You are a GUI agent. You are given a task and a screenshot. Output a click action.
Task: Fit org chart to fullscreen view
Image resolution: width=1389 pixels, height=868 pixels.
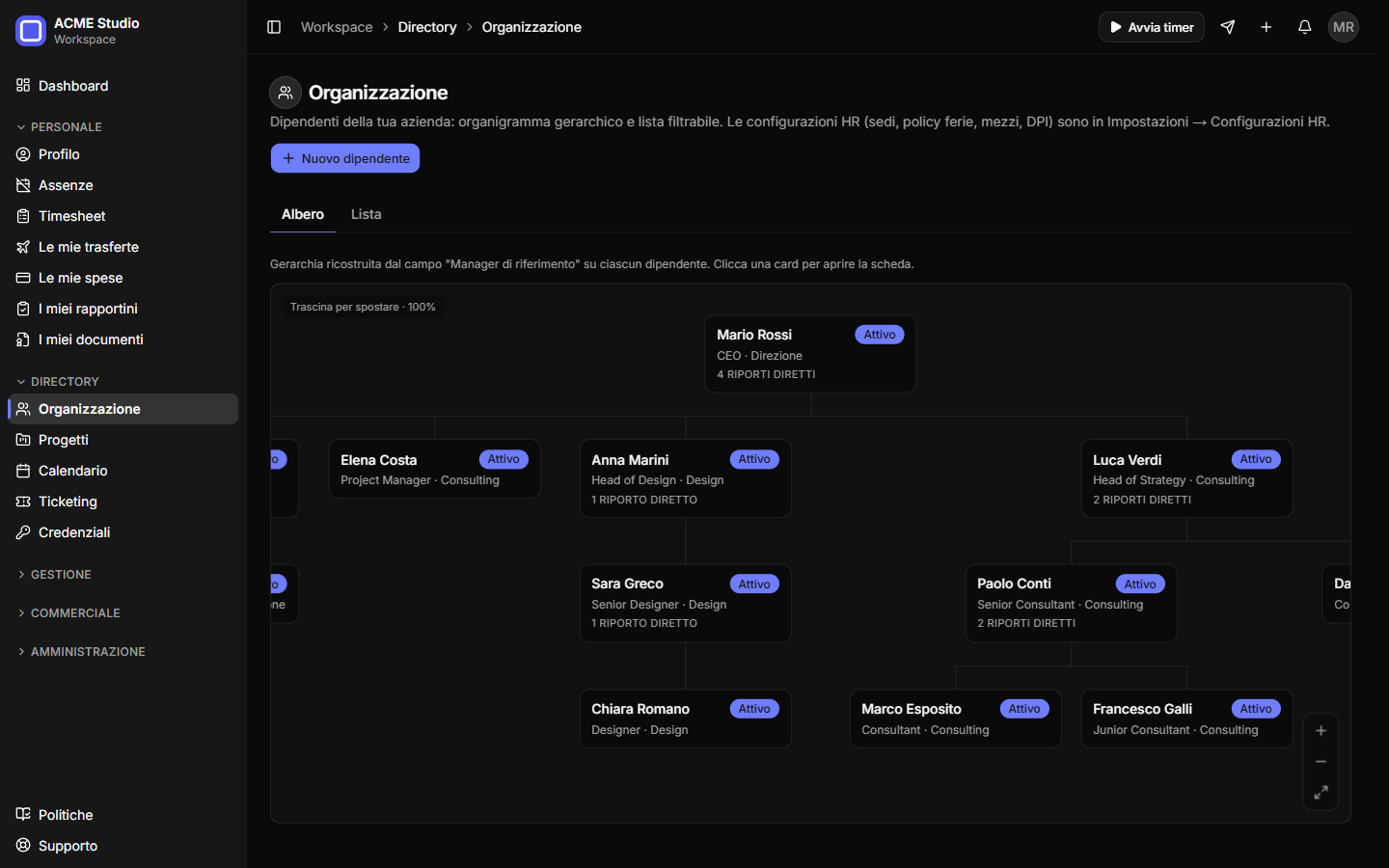point(1321,793)
